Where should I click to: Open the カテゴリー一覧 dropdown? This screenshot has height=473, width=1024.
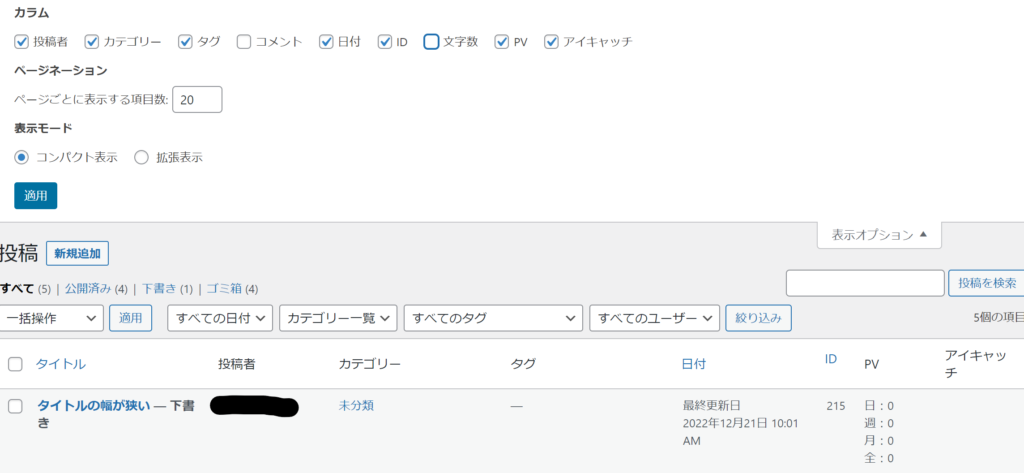point(338,318)
